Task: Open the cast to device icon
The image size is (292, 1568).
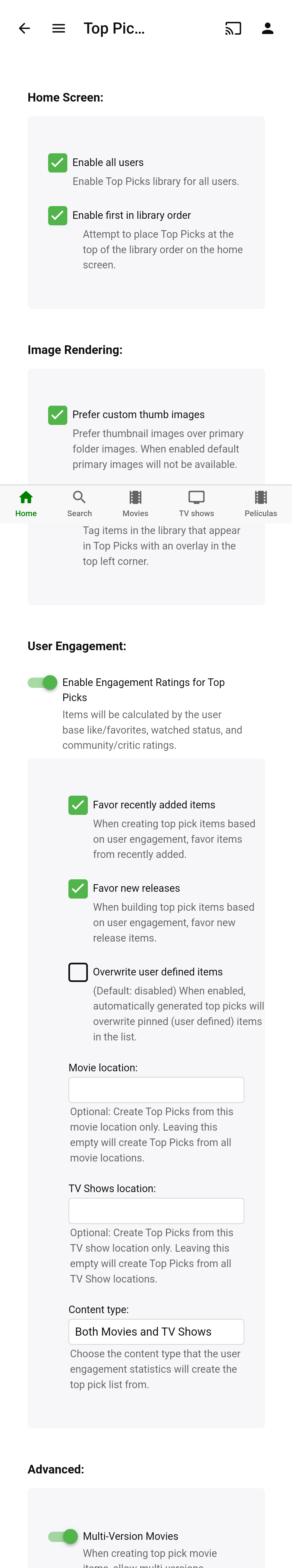Action: 233,29
